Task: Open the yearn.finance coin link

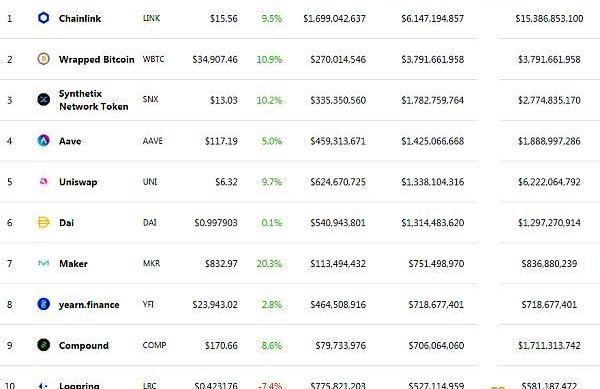Action: point(89,305)
